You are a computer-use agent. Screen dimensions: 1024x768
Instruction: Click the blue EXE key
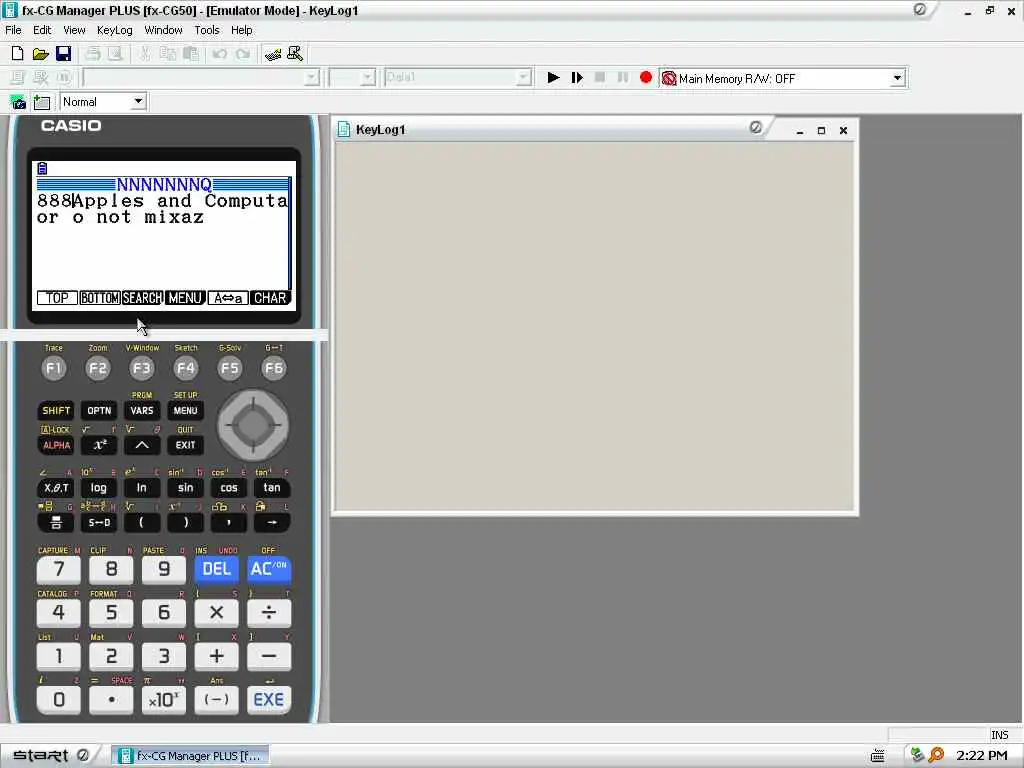268,700
